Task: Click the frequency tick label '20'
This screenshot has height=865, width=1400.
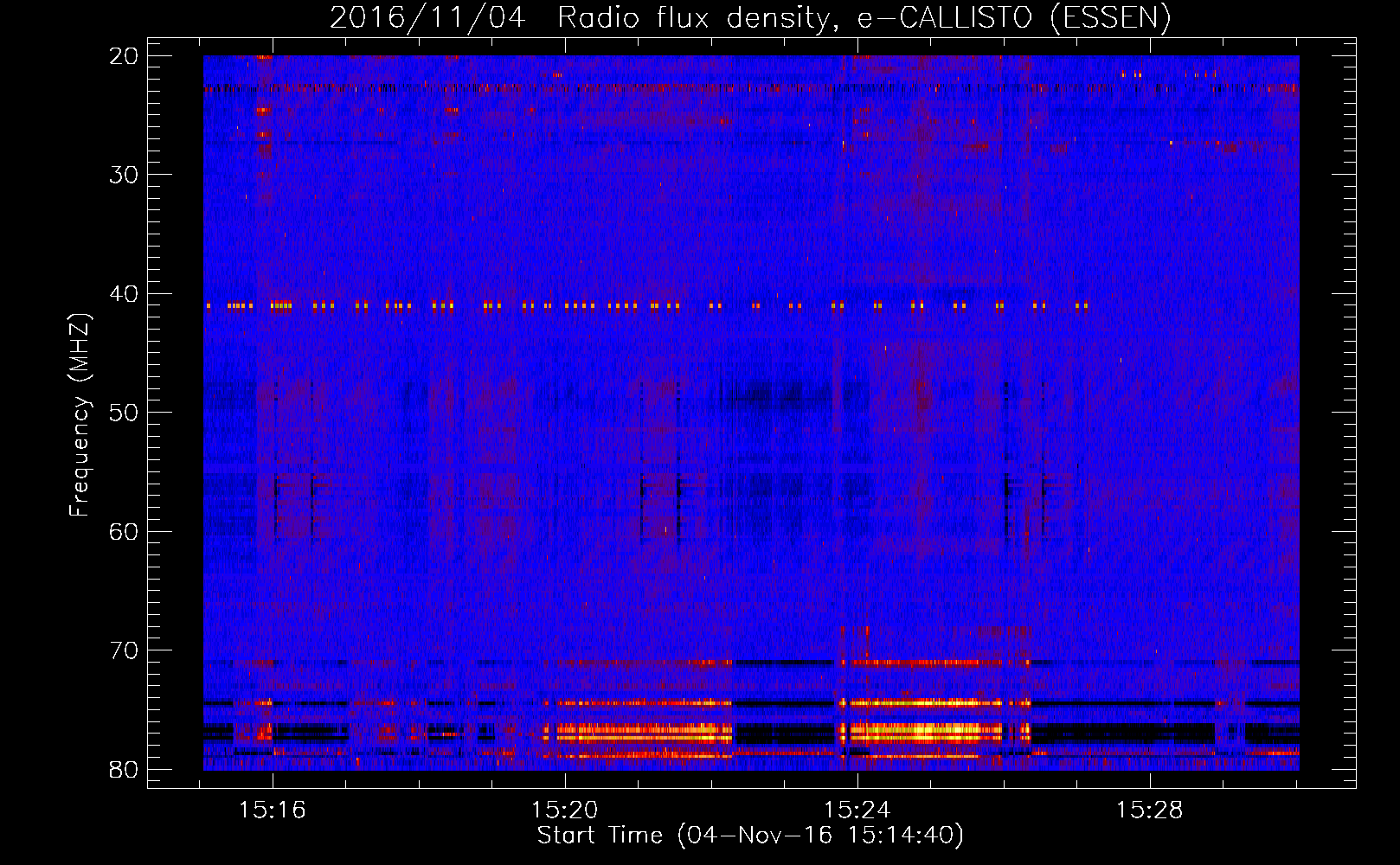Action: click(x=125, y=56)
